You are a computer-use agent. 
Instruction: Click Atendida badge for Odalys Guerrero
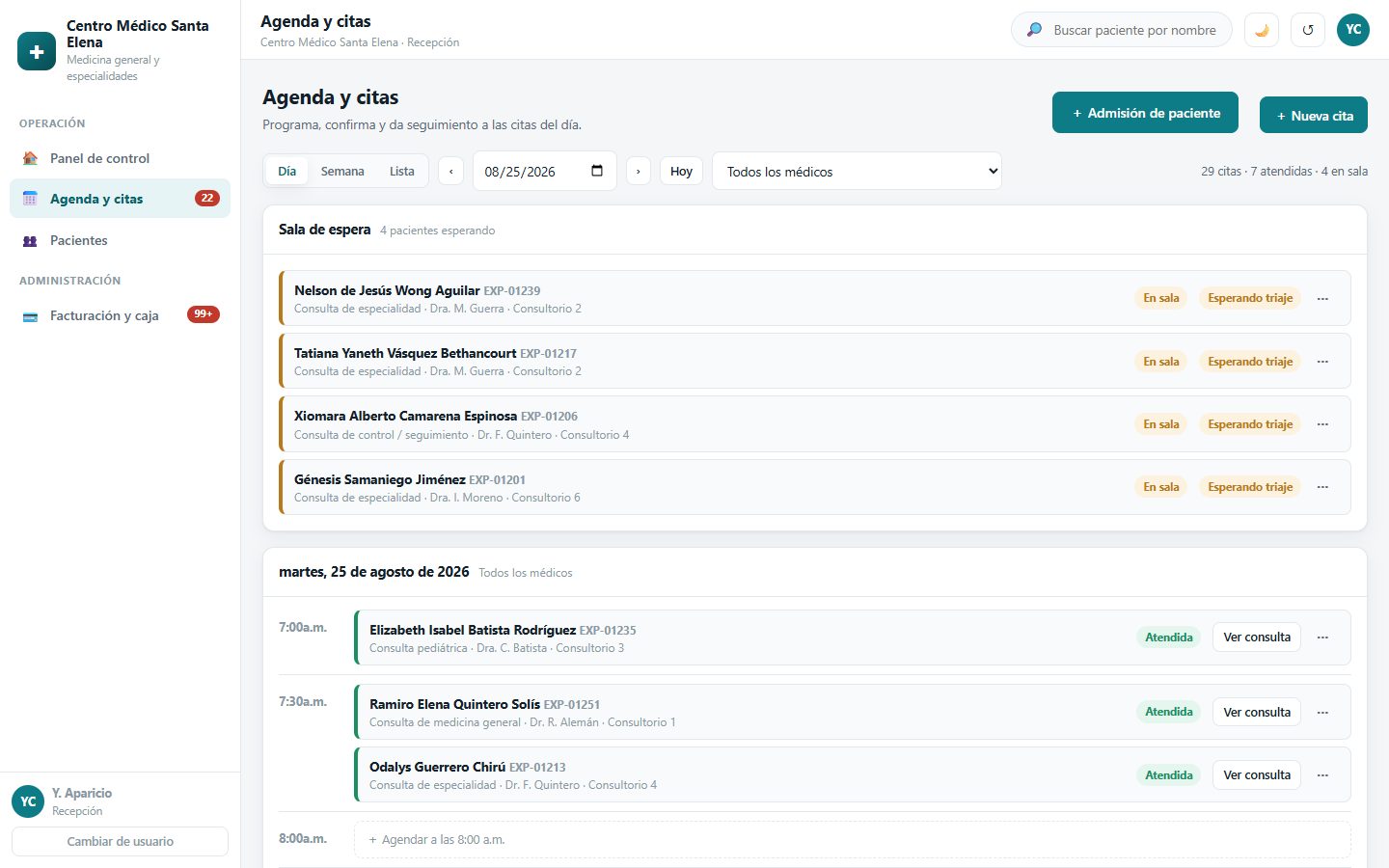coord(1169,775)
